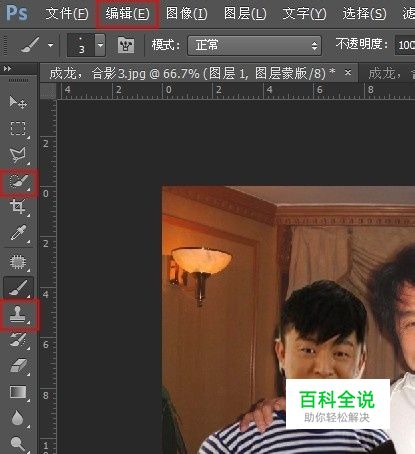This screenshot has width=415, height=454.
Task: Click the ruler origin corner box
Action: (48, 90)
